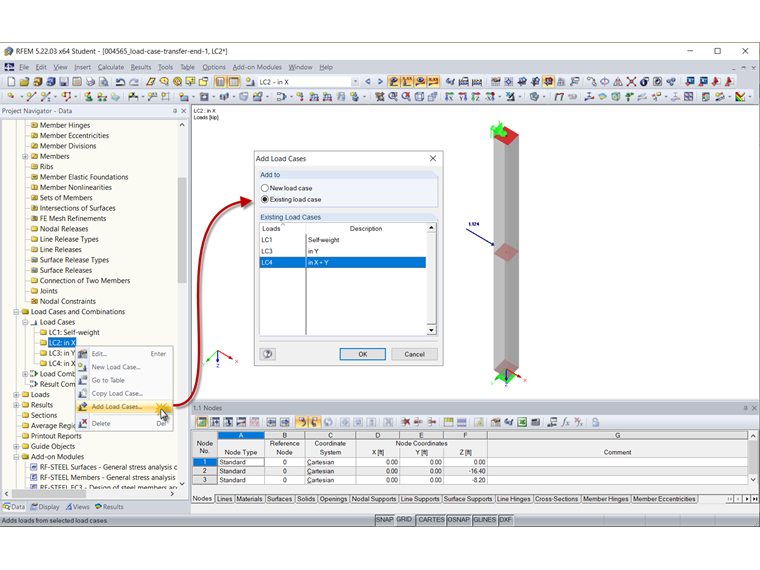Click the Undo arrow icon

120,81
